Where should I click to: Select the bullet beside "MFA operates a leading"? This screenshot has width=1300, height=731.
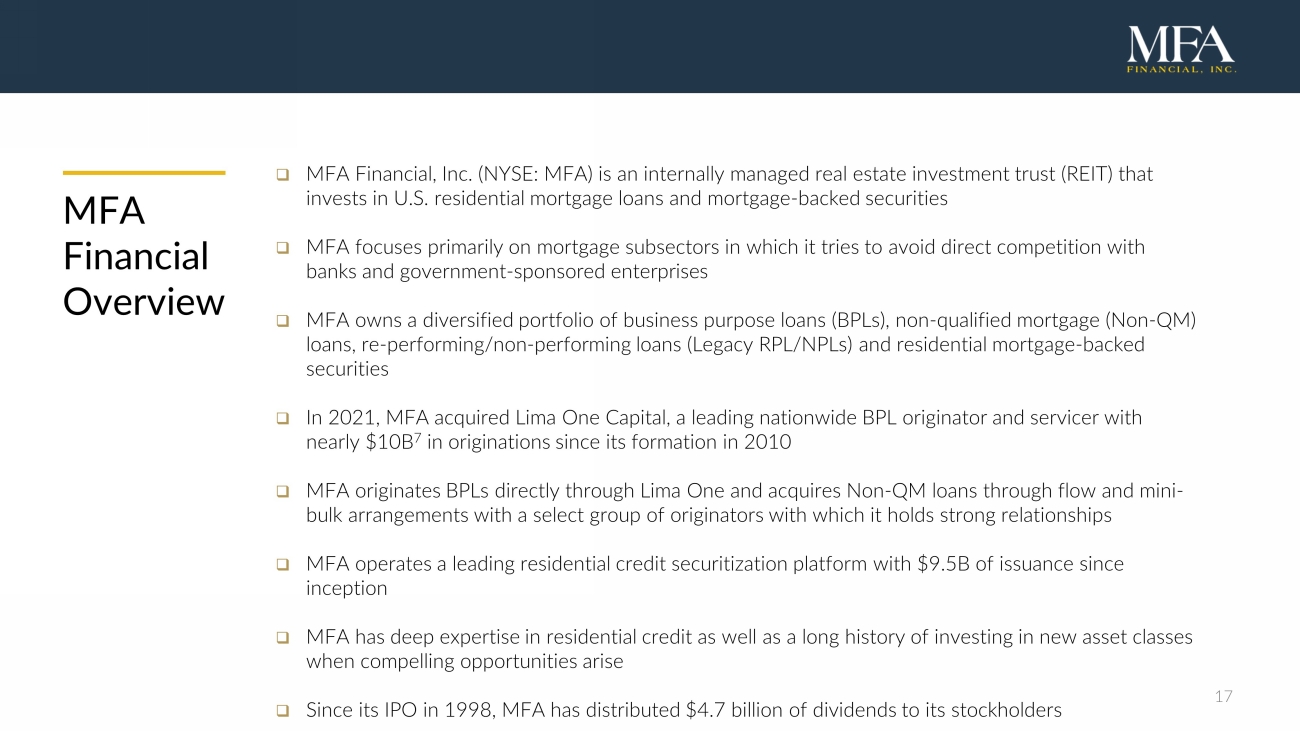(x=283, y=565)
